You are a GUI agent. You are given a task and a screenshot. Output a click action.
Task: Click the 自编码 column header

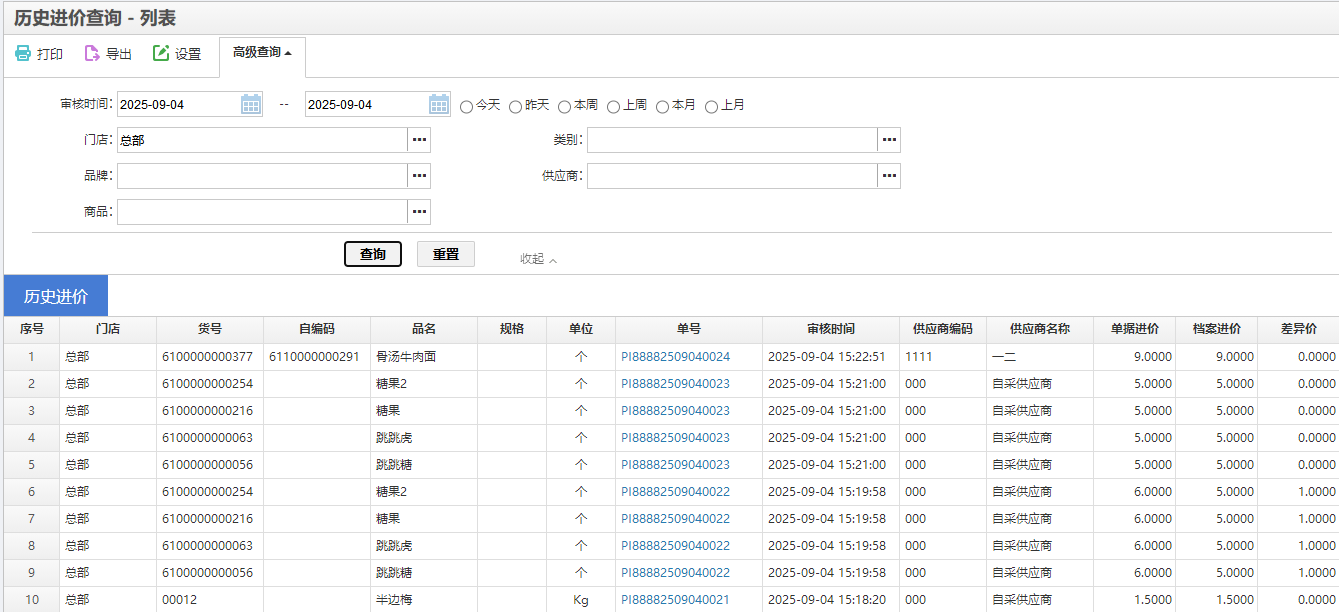317,330
